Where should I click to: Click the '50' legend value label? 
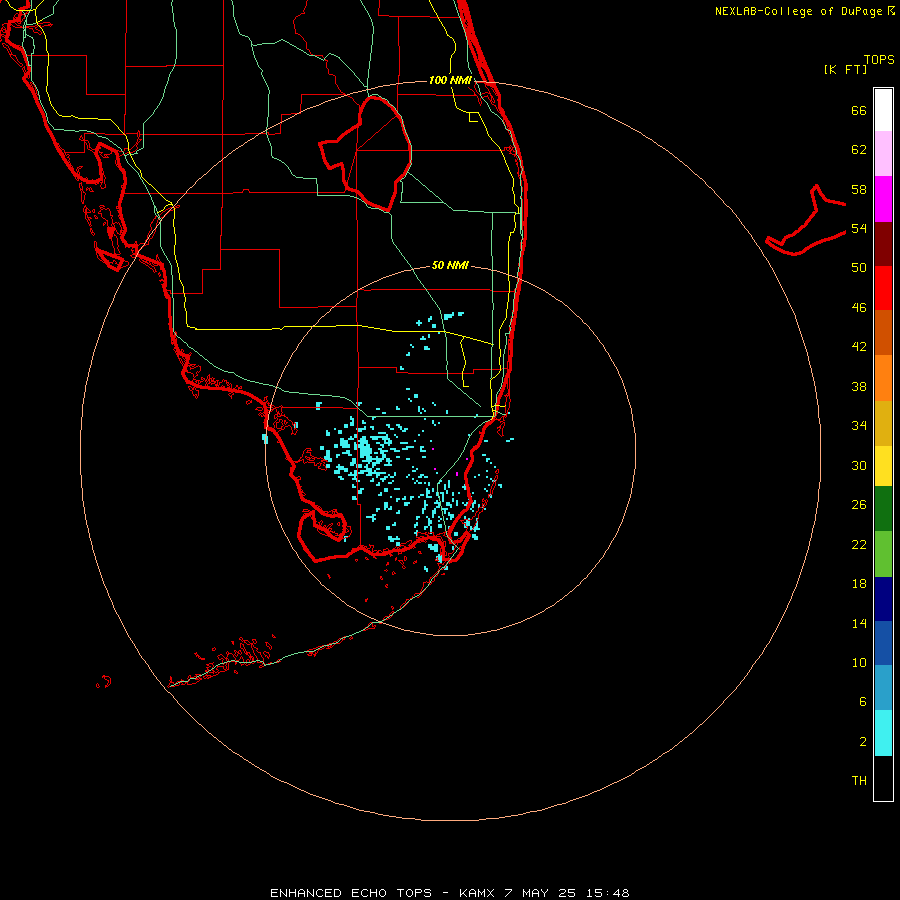[x=859, y=268]
